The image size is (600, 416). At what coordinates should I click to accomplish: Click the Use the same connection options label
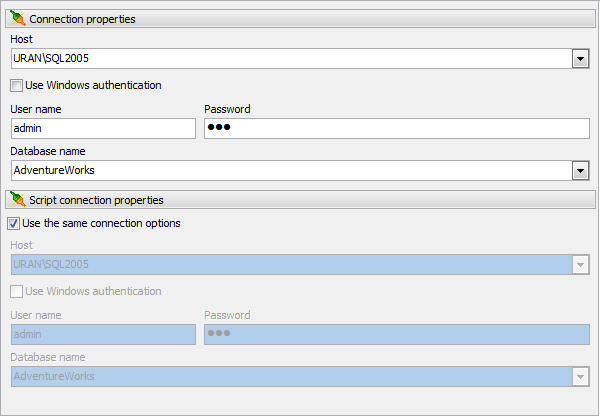(101, 223)
